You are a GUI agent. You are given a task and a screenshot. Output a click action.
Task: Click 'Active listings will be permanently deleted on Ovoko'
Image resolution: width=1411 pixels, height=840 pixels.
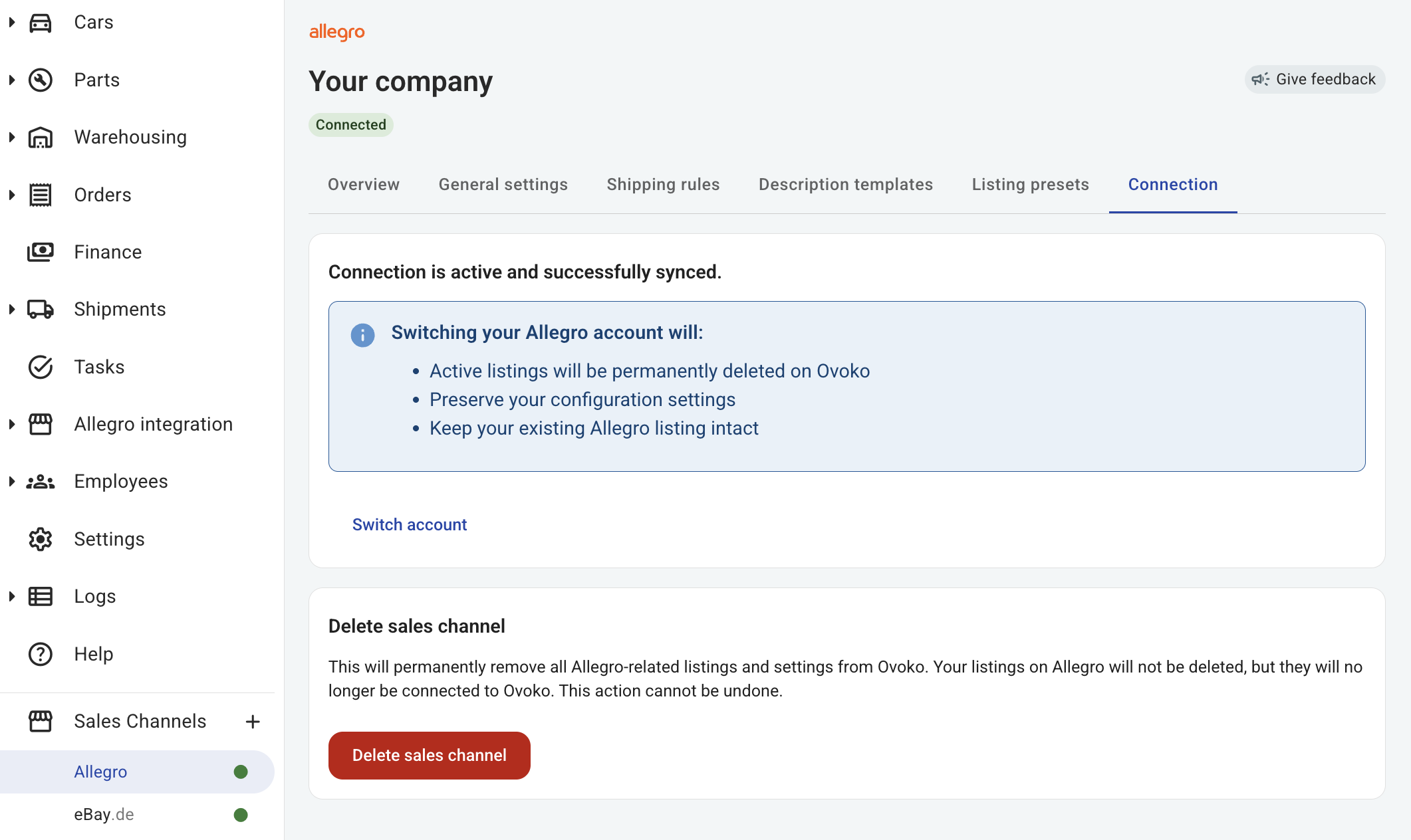tap(650, 371)
